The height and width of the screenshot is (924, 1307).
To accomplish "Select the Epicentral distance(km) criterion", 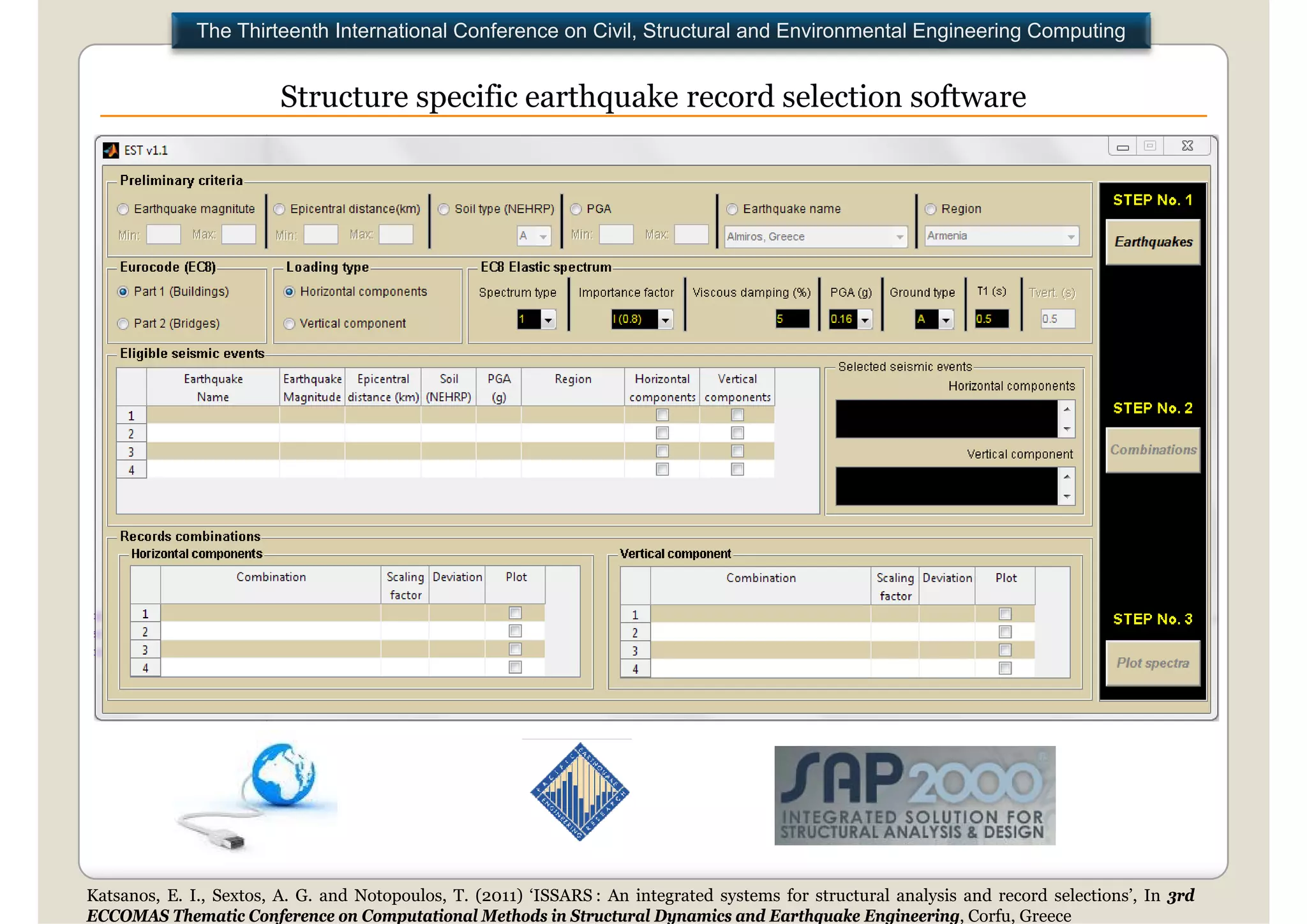I will (279, 209).
